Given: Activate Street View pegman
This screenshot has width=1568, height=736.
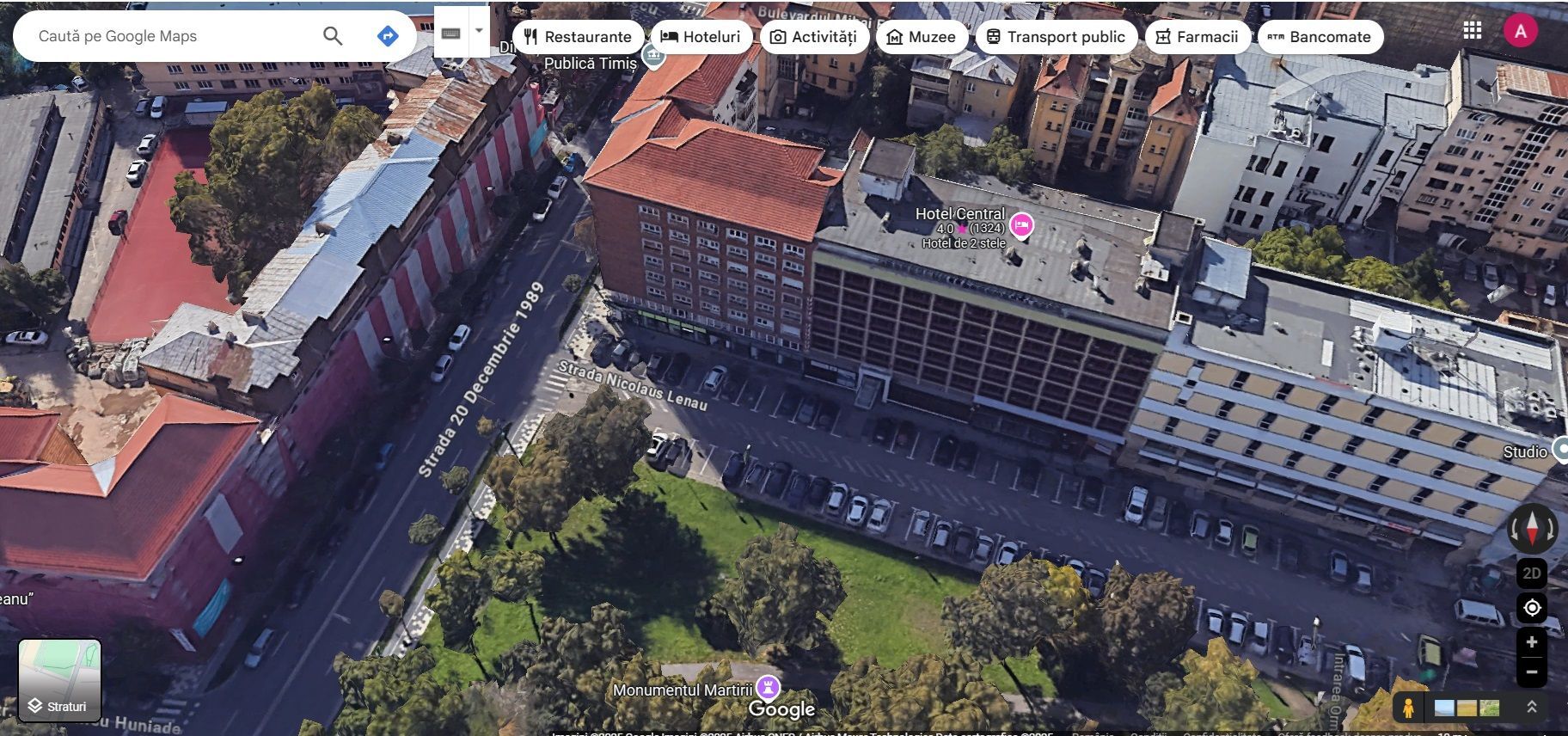Looking at the screenshot, I should [1408, 708].
